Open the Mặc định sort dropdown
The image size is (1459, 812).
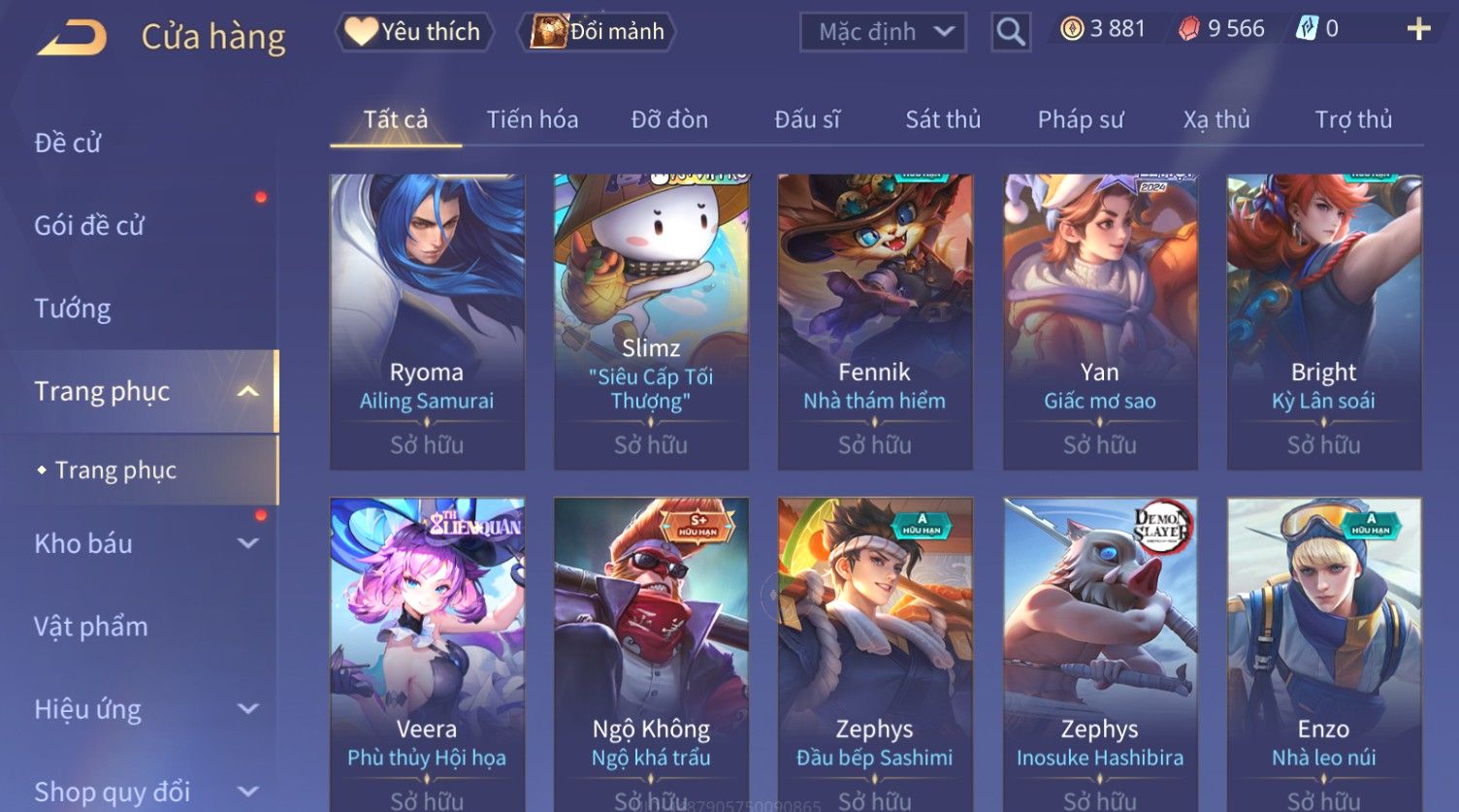coord(883,32)
